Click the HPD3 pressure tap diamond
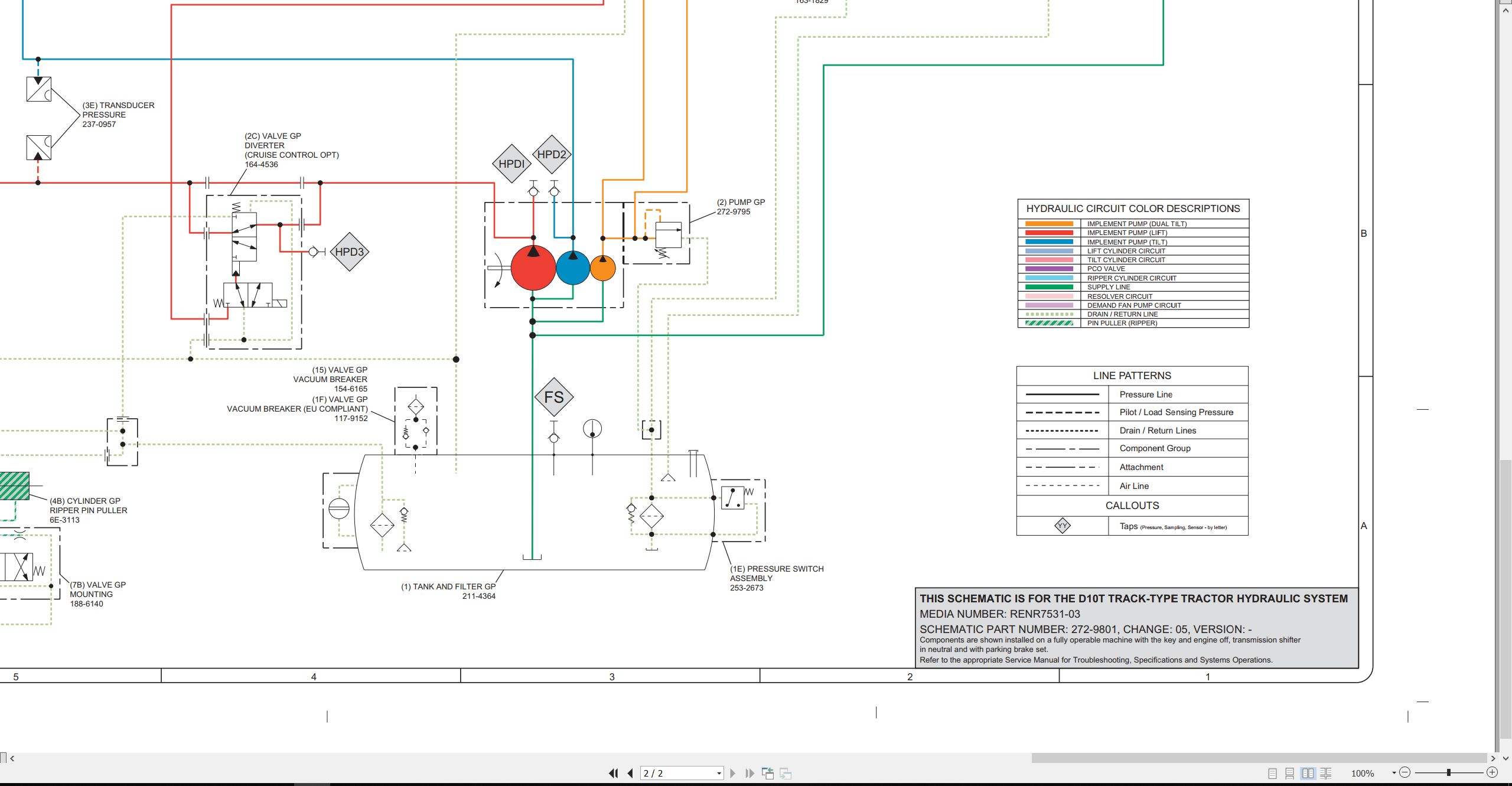1512x786 pixels. (x=349, y=252)
